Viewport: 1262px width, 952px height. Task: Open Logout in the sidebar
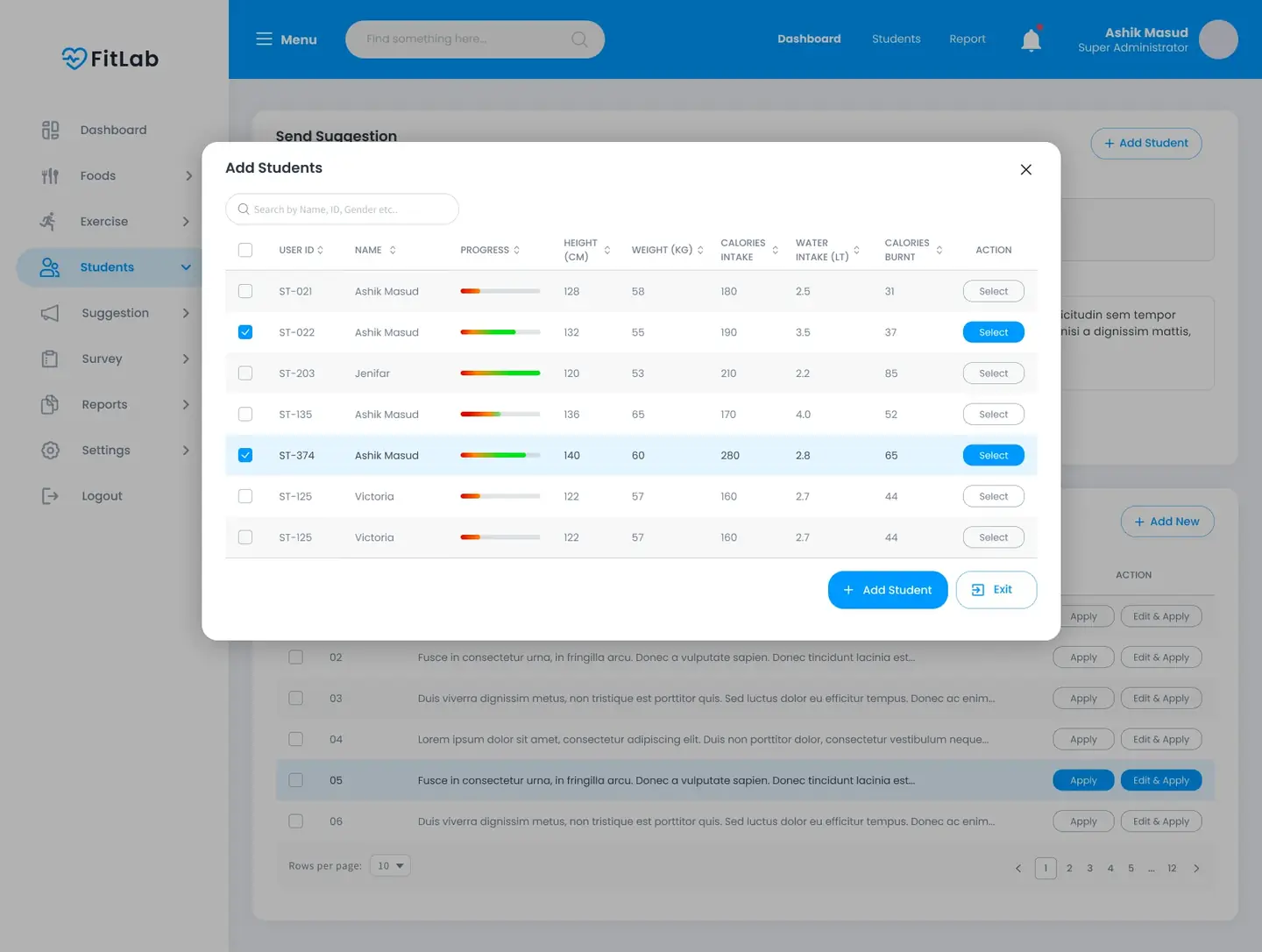point(102,496)
